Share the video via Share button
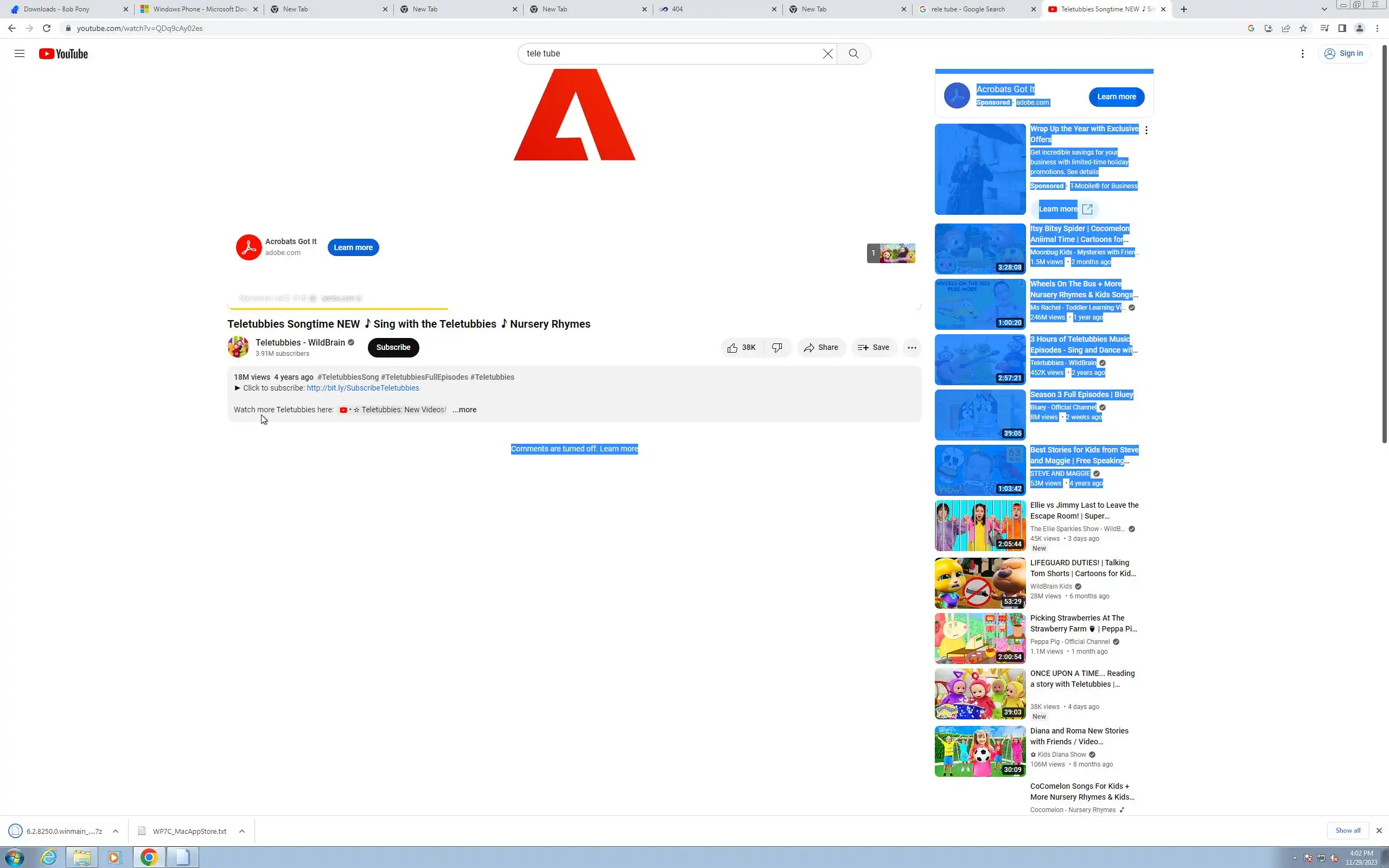The height and width of the screenshot is (868, 1389). [821, 347]
